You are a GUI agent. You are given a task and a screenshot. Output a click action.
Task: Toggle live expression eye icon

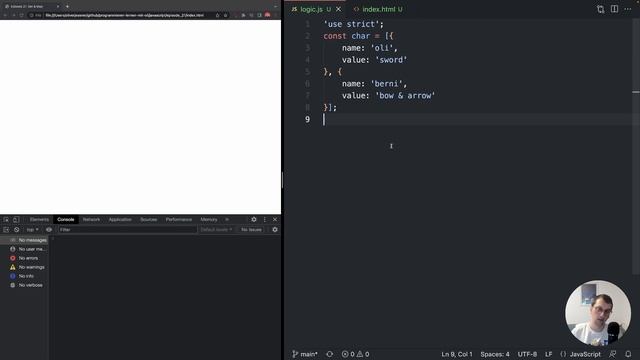[x=49, y=230]
